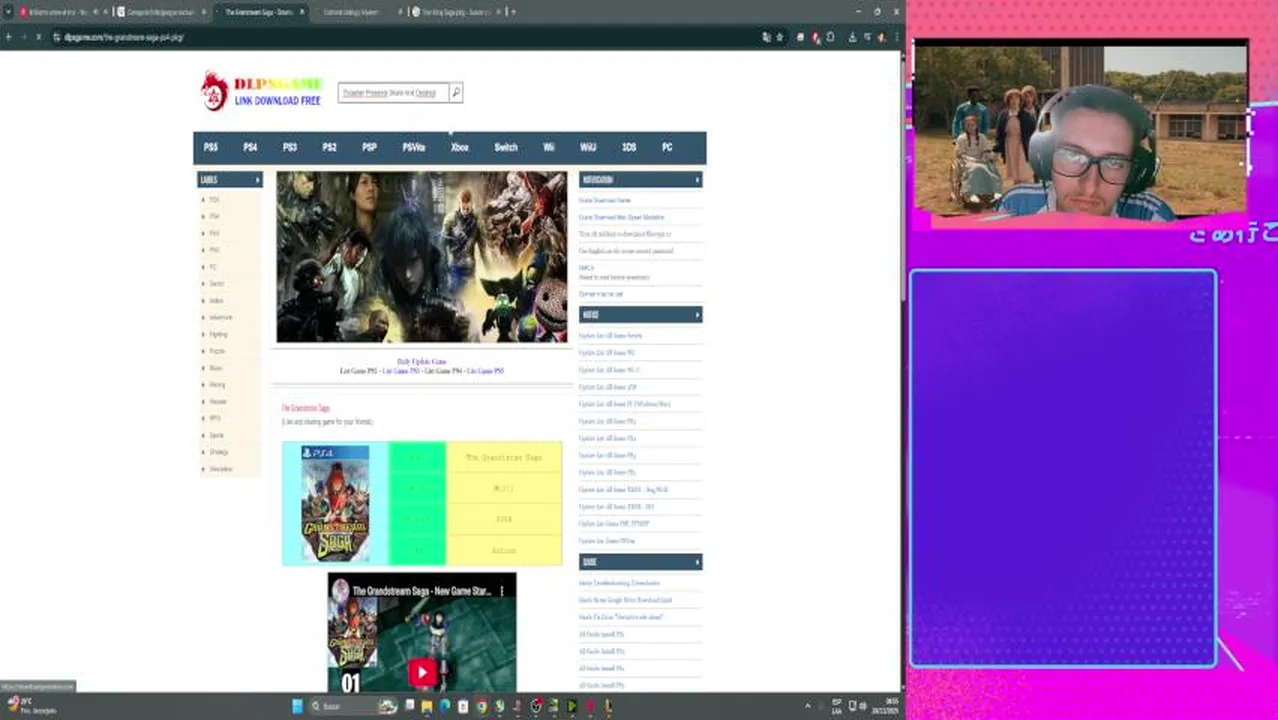
Task: Open the translate page icon in address bar
Action: [766, 37]
